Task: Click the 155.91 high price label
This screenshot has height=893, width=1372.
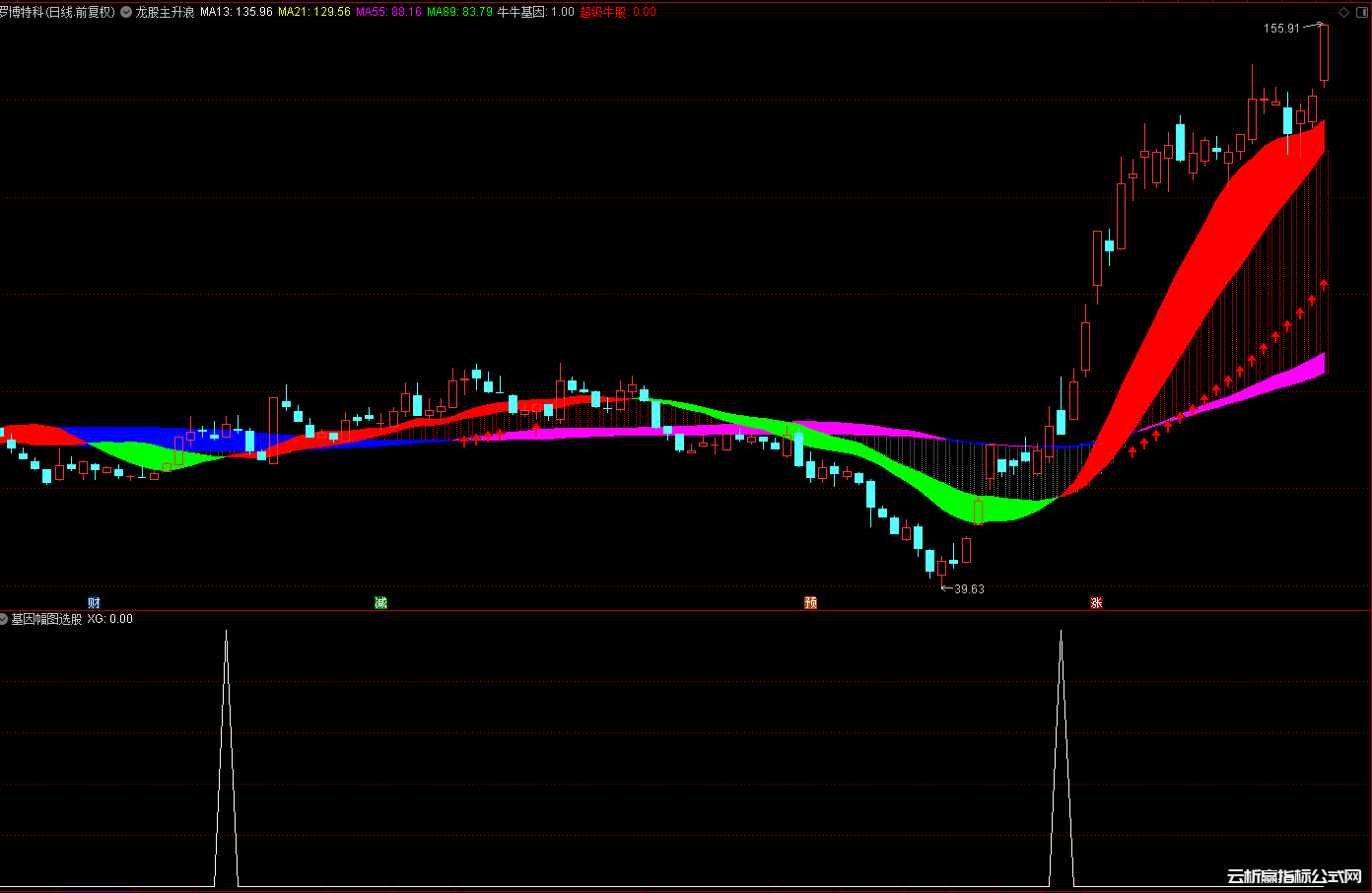Action: (1281, 29)
